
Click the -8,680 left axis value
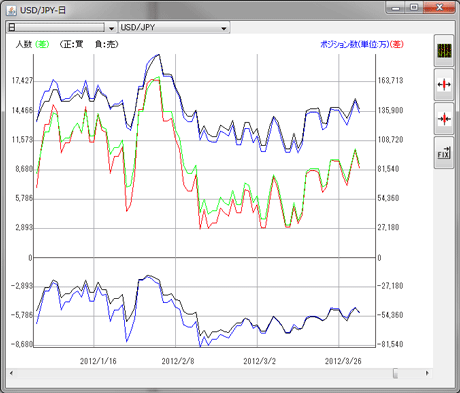point(22,344)
